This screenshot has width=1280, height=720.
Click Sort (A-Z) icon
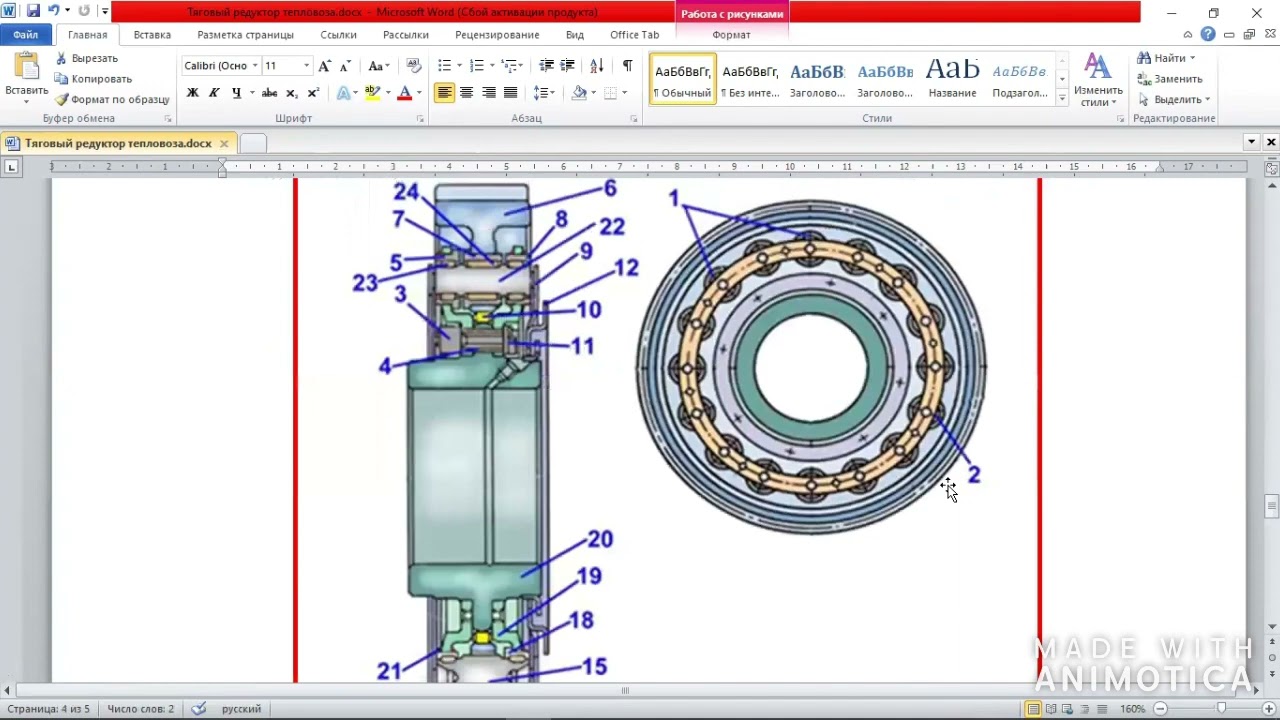pos(597,66)
